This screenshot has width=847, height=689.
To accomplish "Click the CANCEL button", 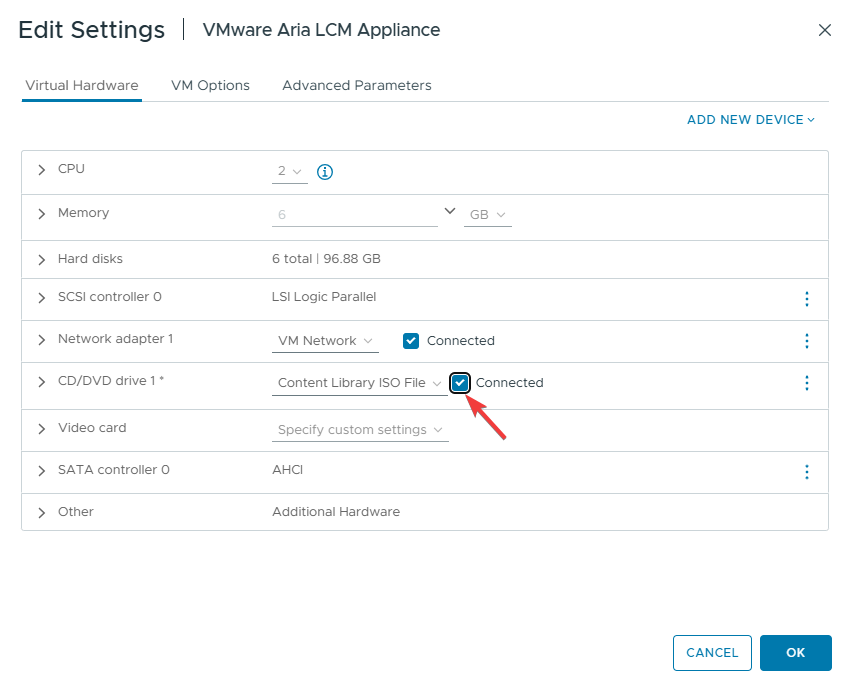I will [x=712, y=653].
